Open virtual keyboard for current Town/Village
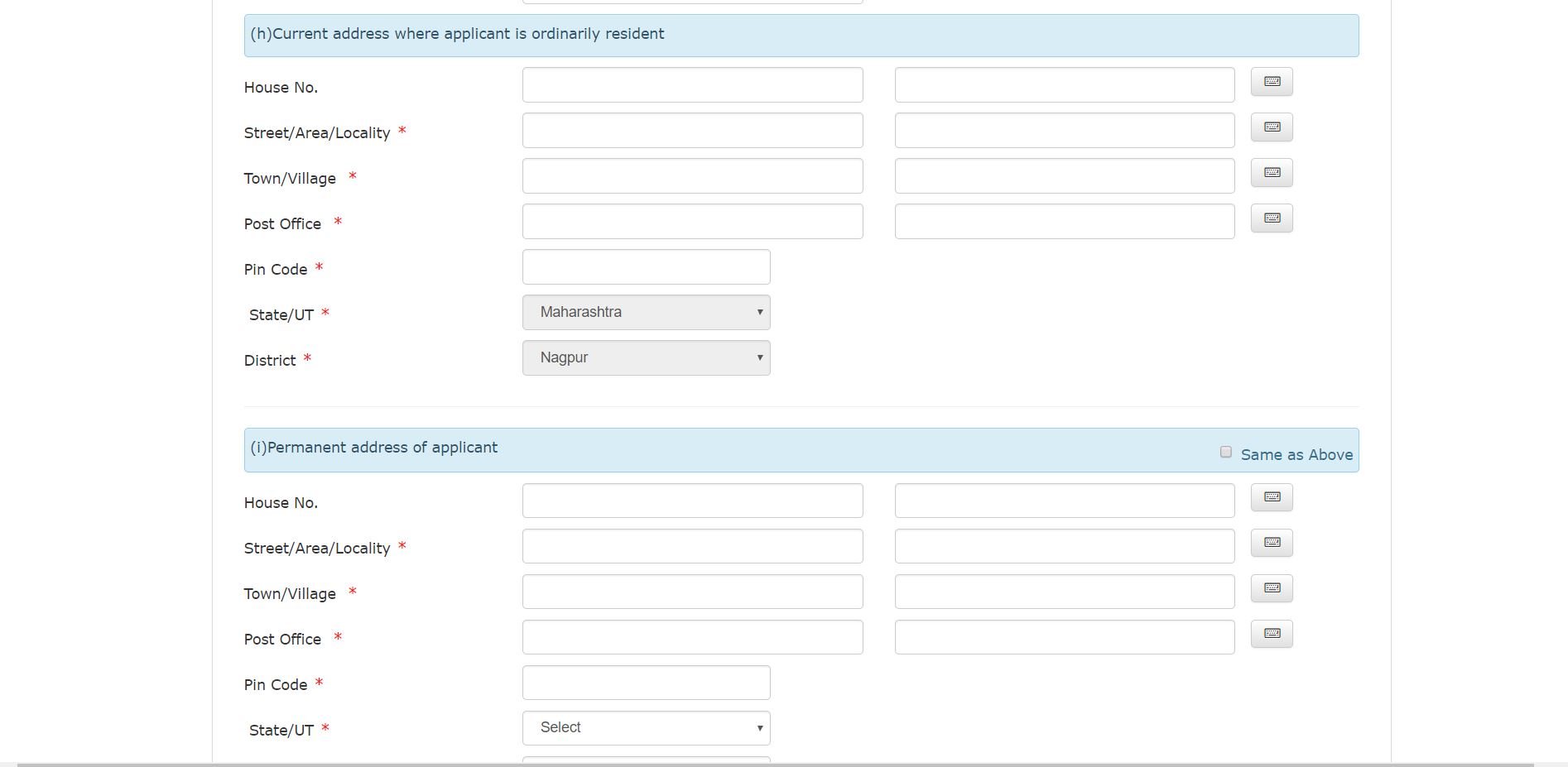1568x767 pixels. (1272, 173)
